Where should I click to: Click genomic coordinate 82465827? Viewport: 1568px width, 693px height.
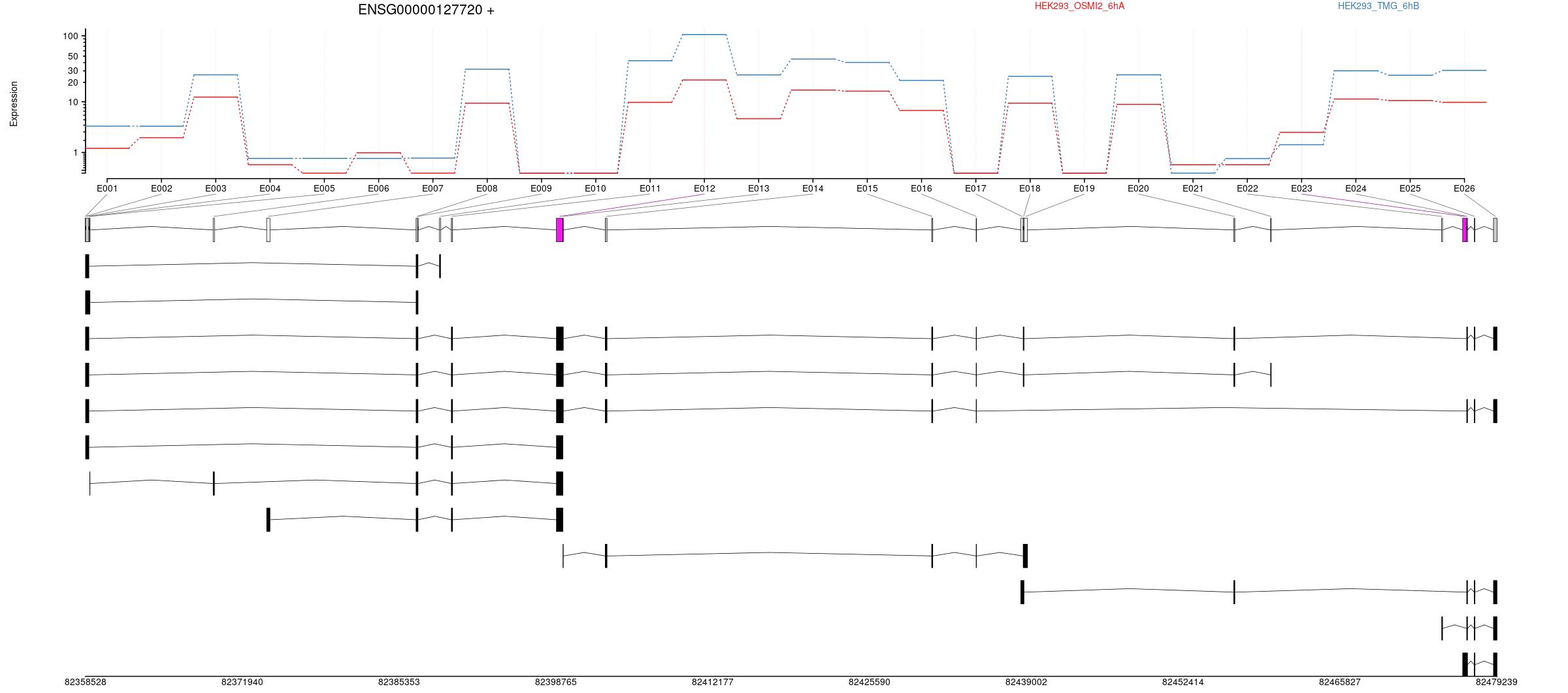1340,683
